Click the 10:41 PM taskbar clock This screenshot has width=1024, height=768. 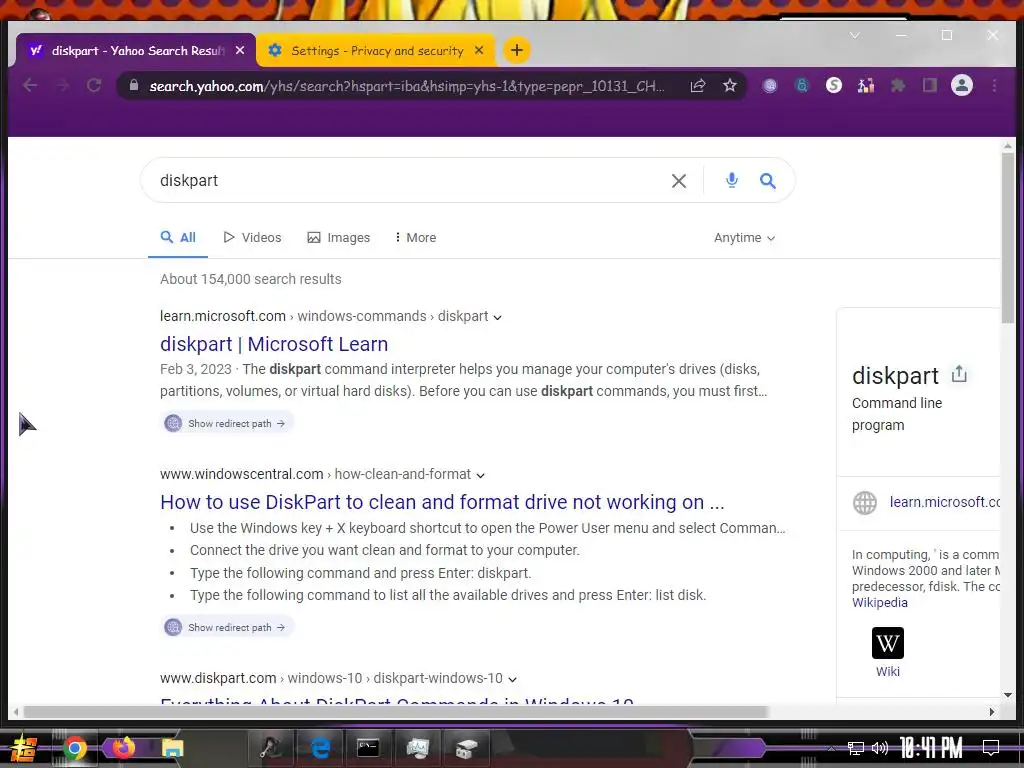[x=931, y=748]
